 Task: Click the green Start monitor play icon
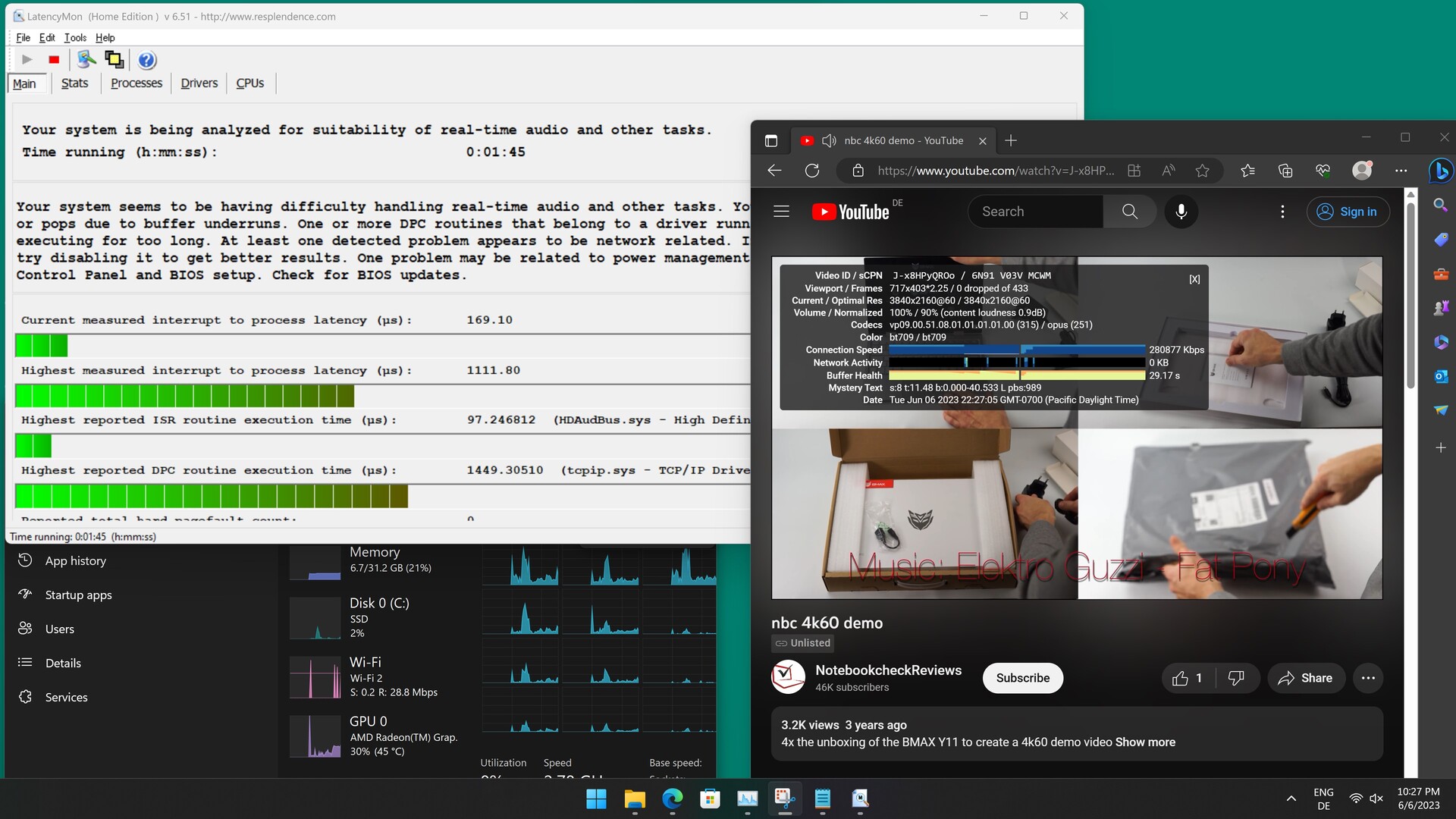click(27, 60)
